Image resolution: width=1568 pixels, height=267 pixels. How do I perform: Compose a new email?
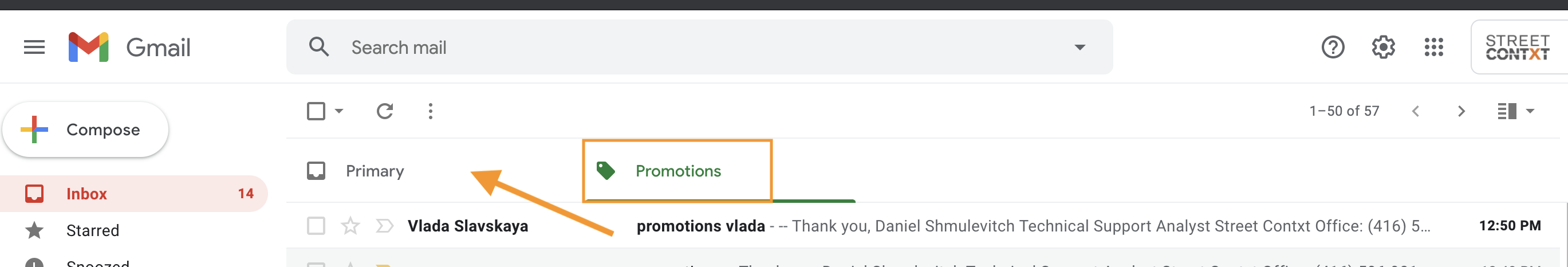point(85,129)
